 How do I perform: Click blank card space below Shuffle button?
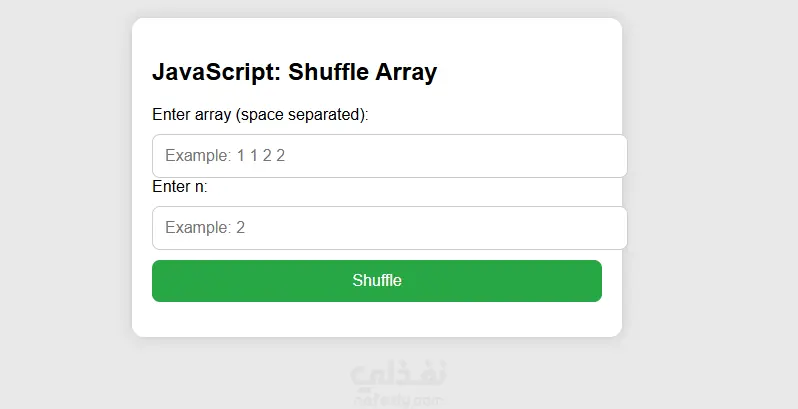point(377,319)
